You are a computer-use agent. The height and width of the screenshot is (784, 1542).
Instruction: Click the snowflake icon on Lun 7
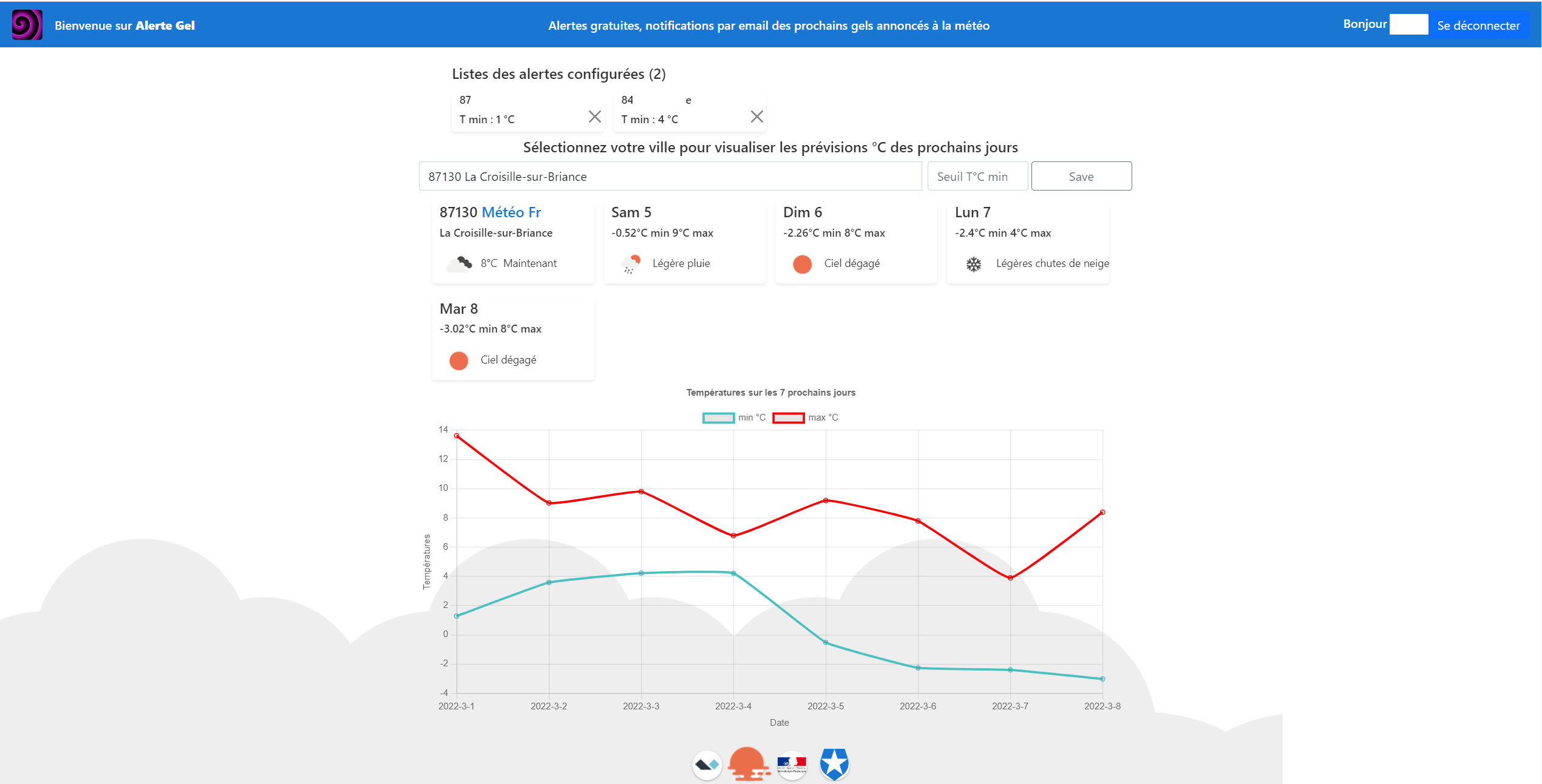click(x=974, y=264)
